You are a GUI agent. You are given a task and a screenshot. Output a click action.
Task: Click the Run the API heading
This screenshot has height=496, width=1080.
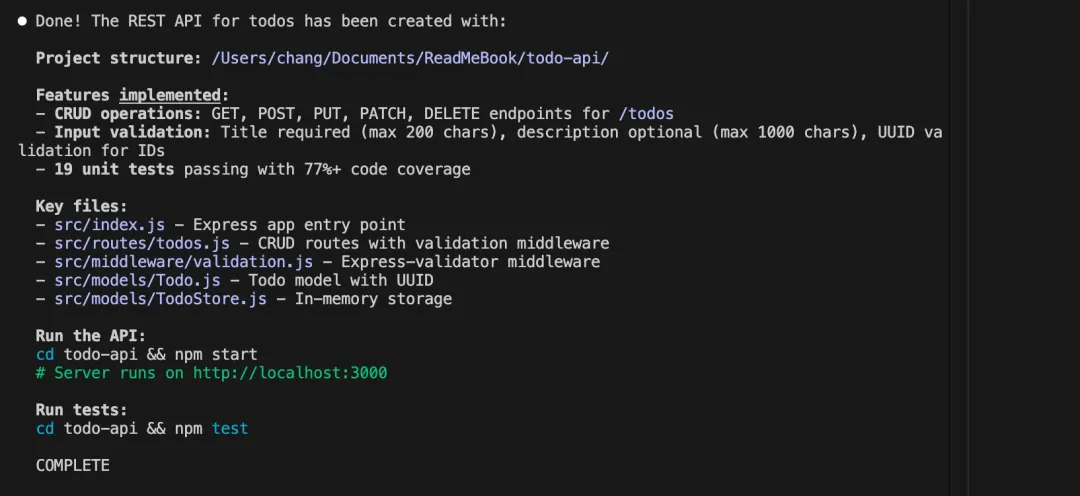coord(91,335)
